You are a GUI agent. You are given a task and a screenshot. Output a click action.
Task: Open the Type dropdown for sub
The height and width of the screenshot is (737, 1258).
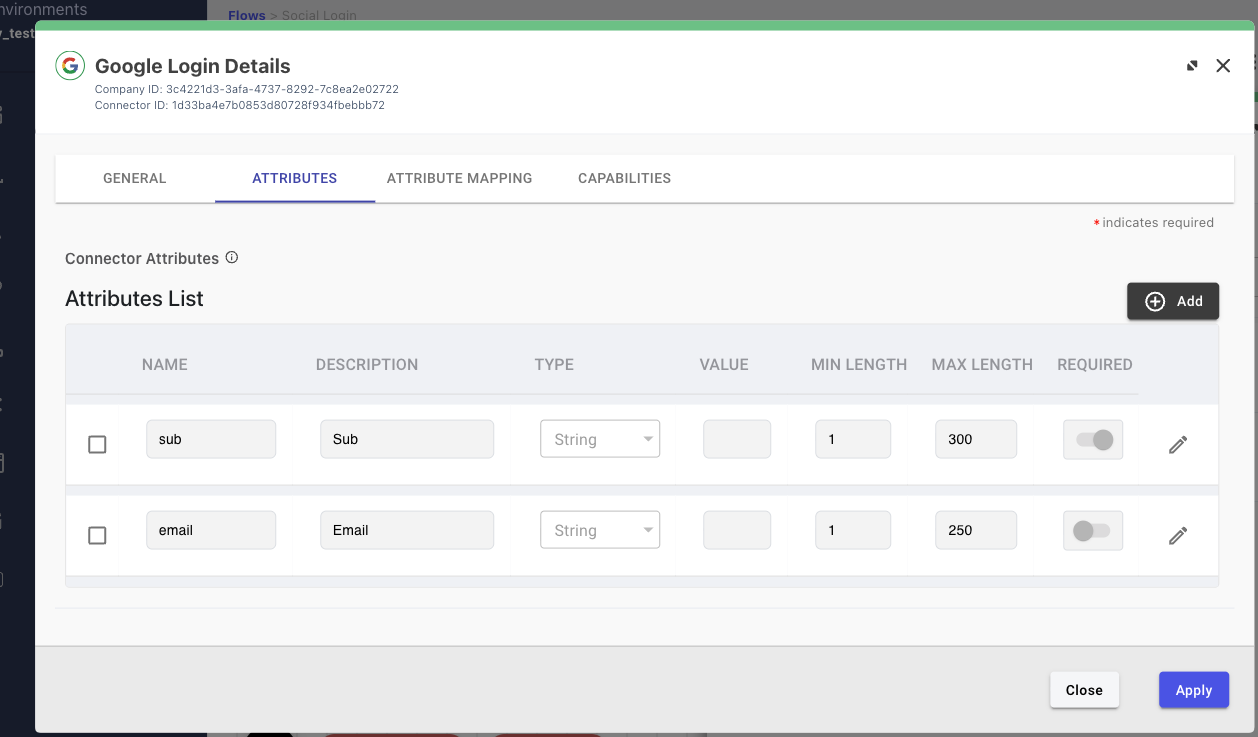tap(600, 439)
